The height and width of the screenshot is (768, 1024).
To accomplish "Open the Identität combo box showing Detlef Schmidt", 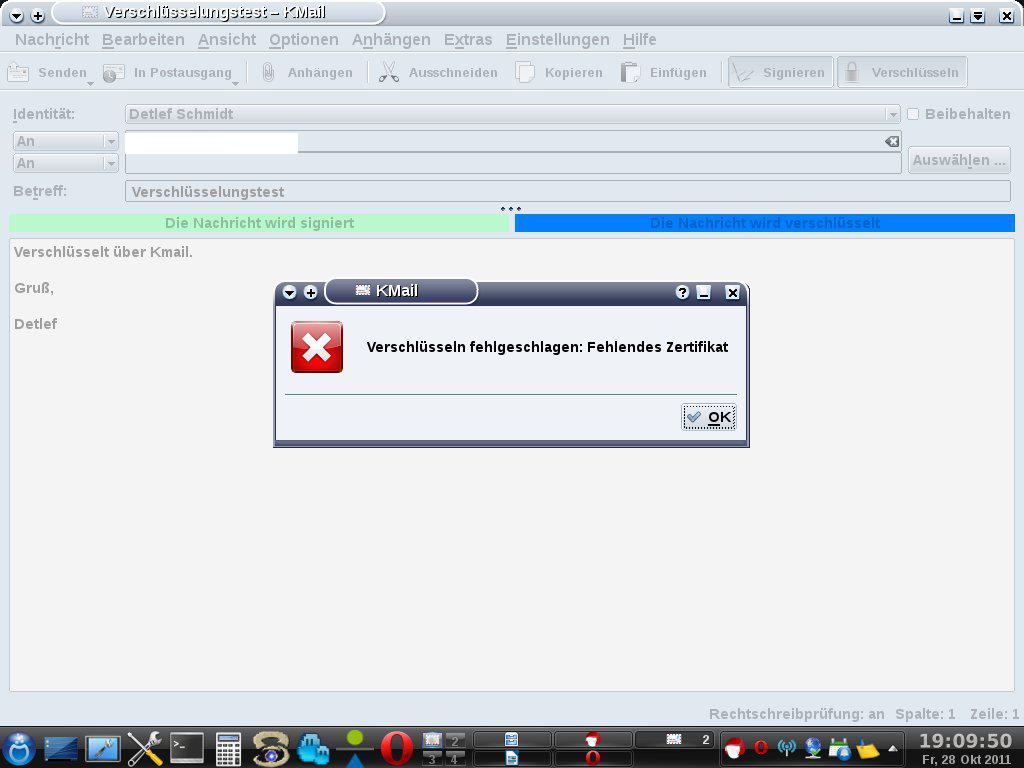I will click(x=512, y=114).
